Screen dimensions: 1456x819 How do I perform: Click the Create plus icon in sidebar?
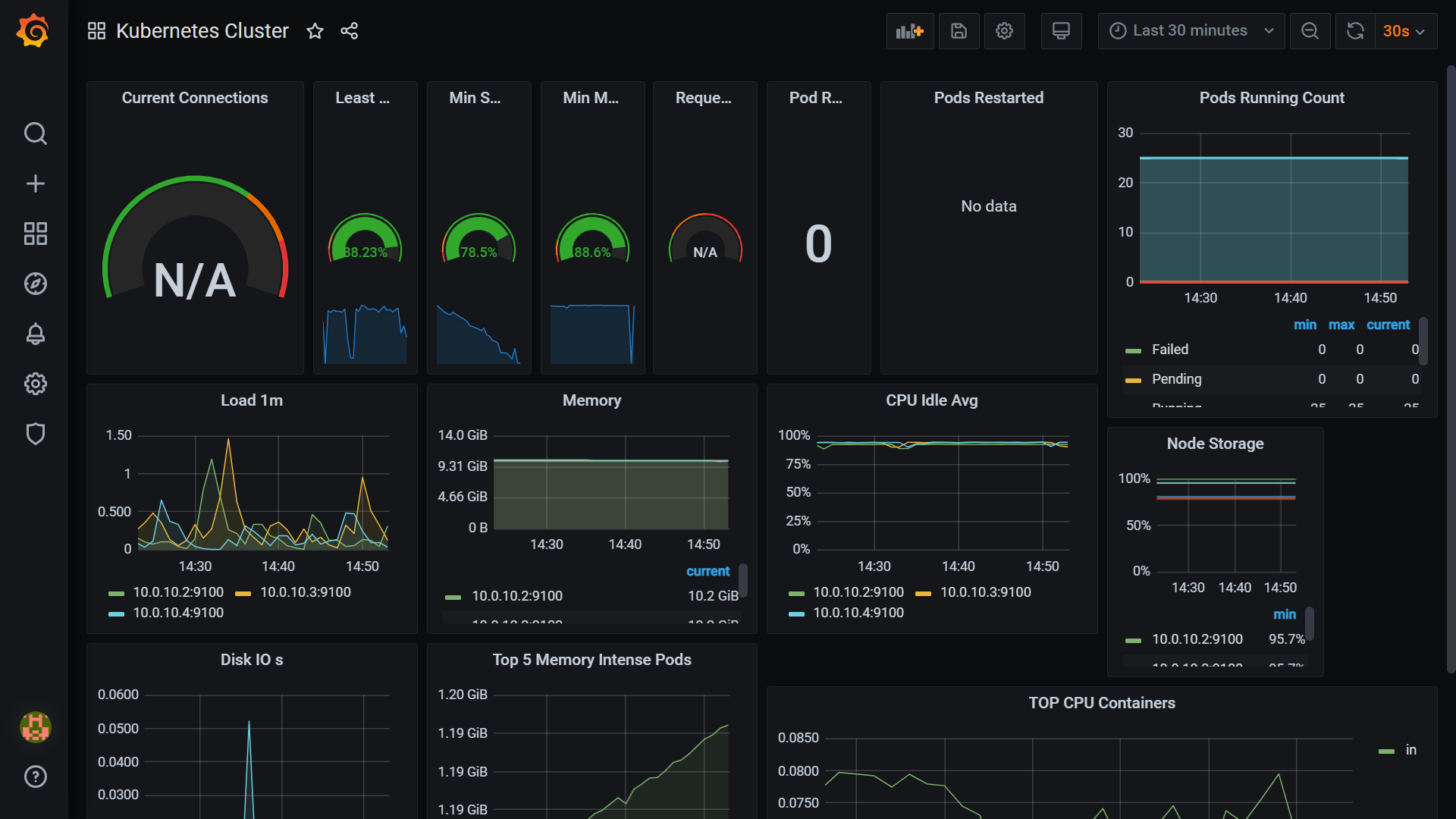(35, 184)
